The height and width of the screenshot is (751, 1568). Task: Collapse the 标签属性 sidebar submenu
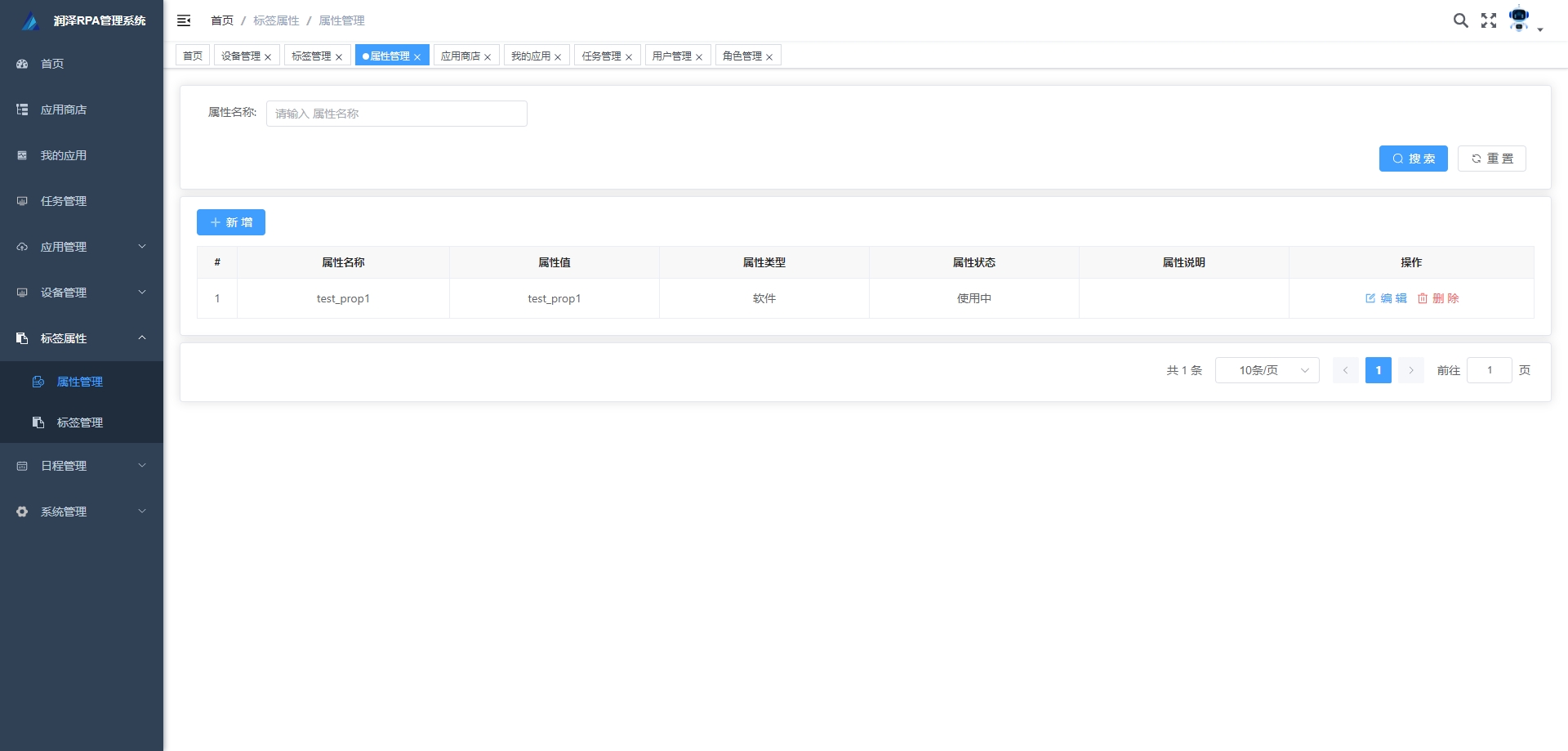[x=82, y=338]
